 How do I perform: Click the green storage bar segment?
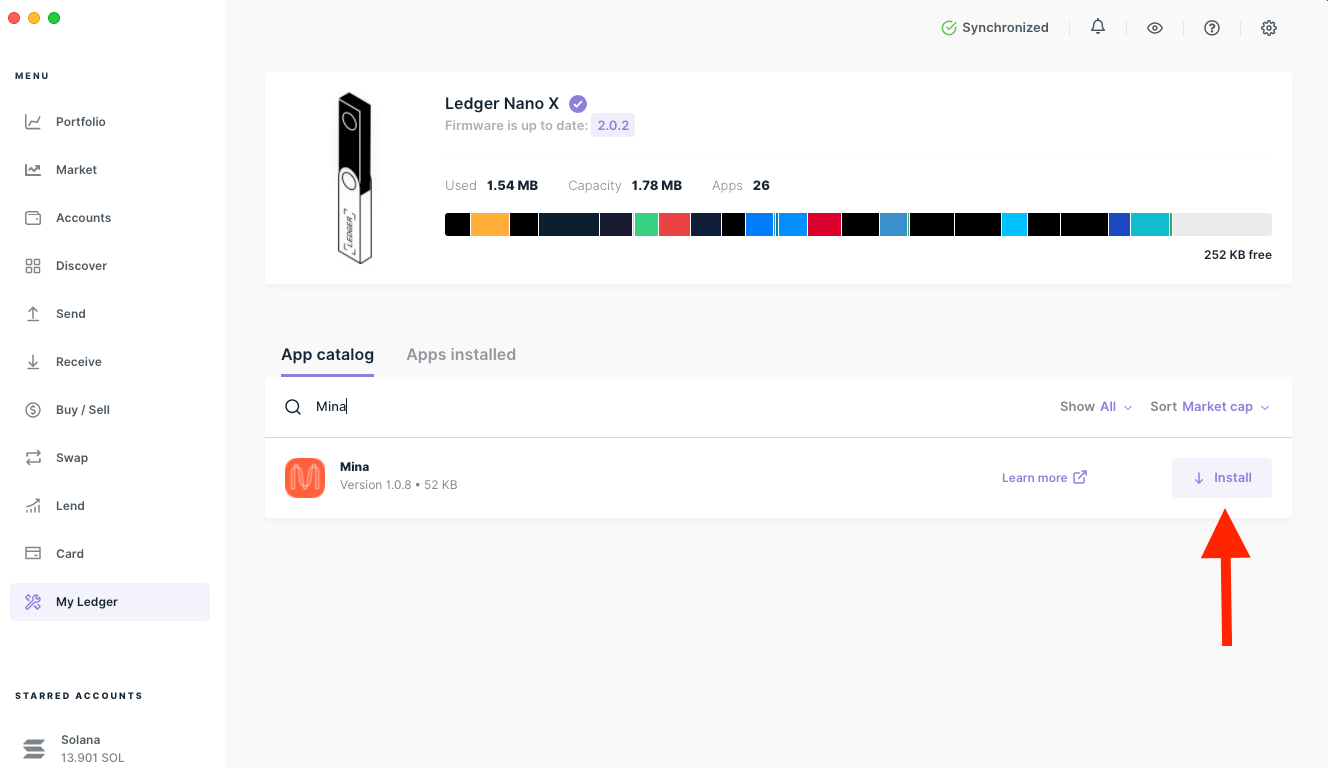[x=646, y=224]
